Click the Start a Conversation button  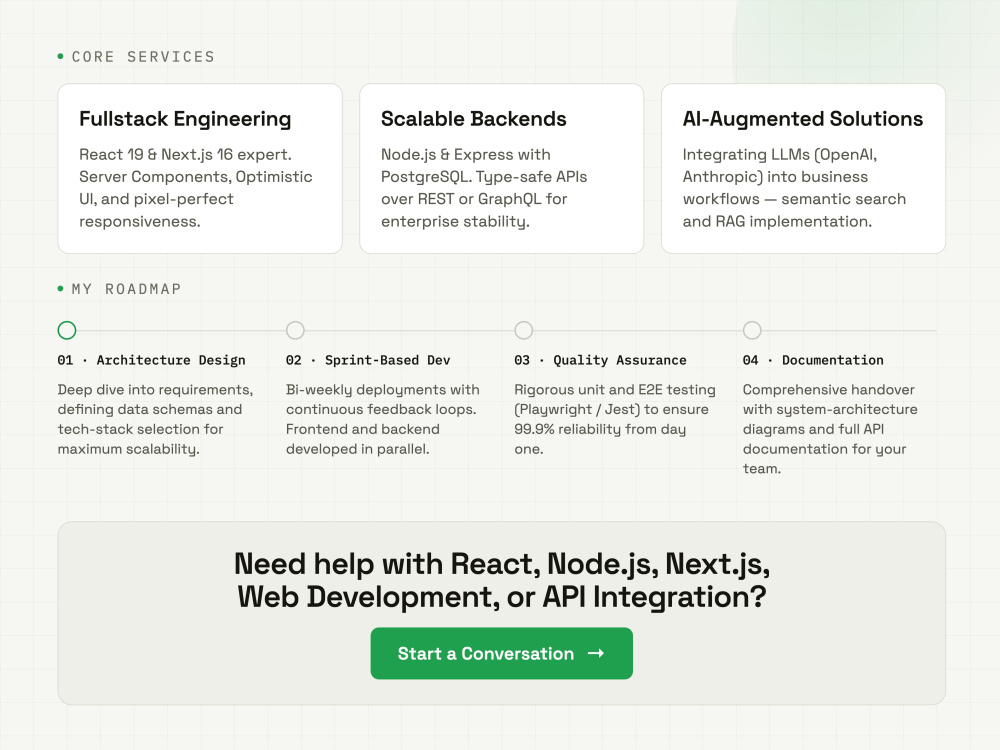point(501,653)
